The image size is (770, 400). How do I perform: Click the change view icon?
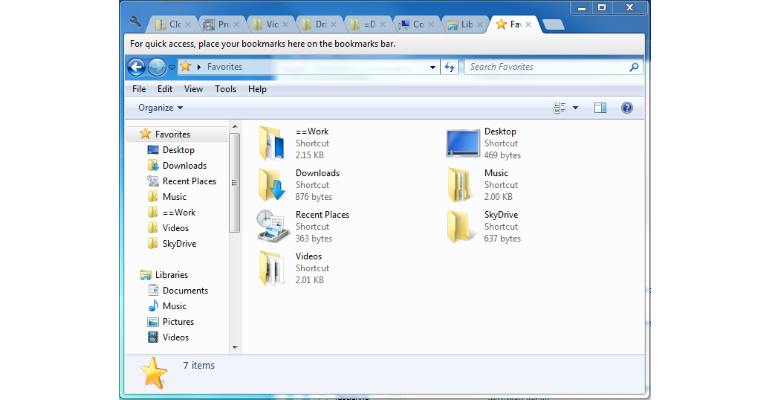pyautogui.click(x=559, y=108)
